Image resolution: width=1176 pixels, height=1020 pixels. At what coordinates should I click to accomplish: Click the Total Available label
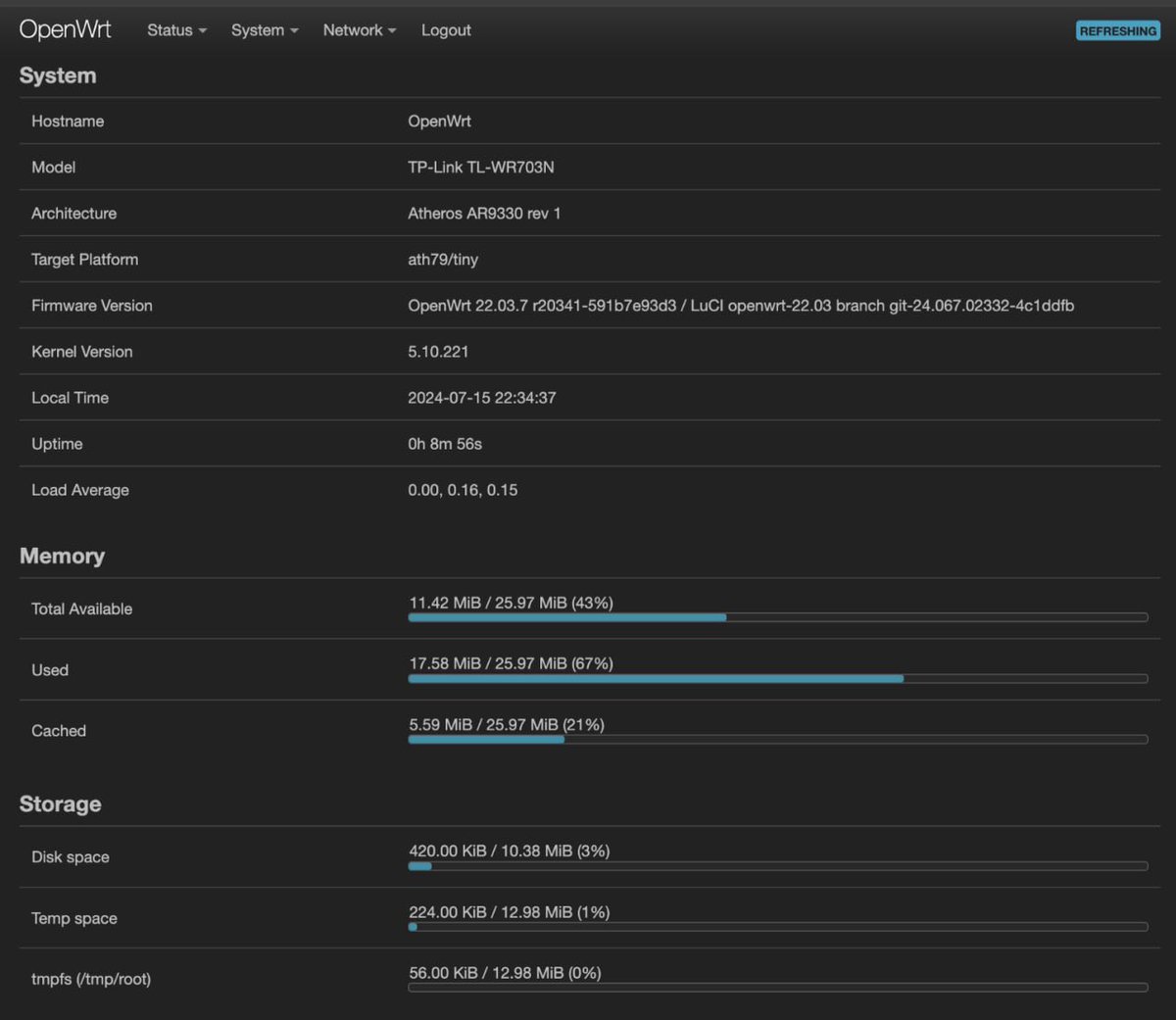pyautogui.click(x=81, y=608)
